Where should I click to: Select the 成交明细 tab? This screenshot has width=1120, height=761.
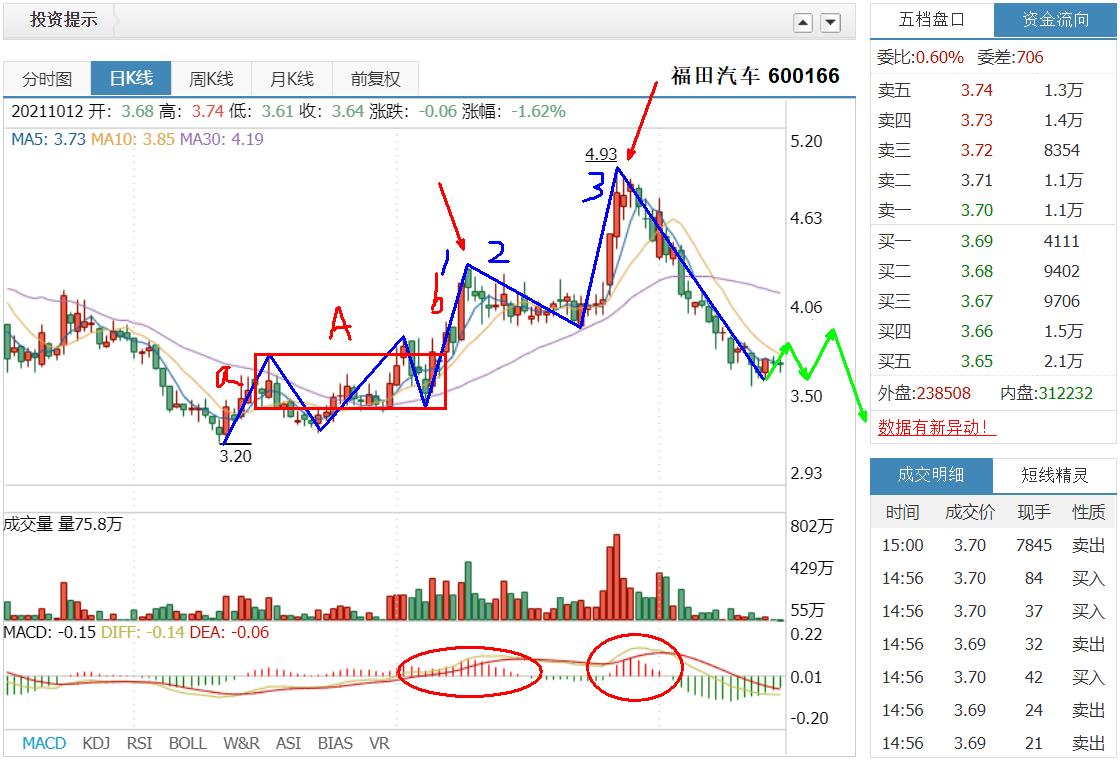[x=931, y=475]
